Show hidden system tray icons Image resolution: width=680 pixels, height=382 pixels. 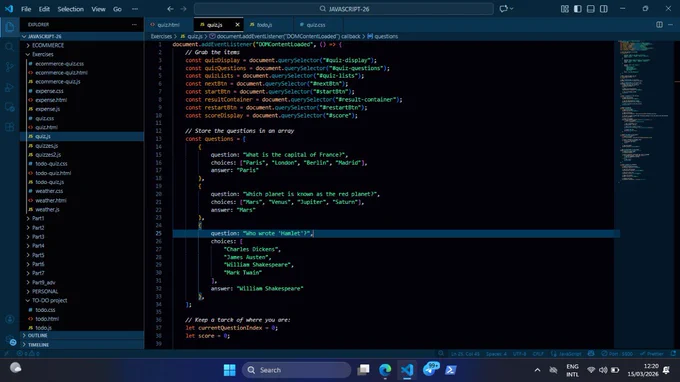[537, 370]
